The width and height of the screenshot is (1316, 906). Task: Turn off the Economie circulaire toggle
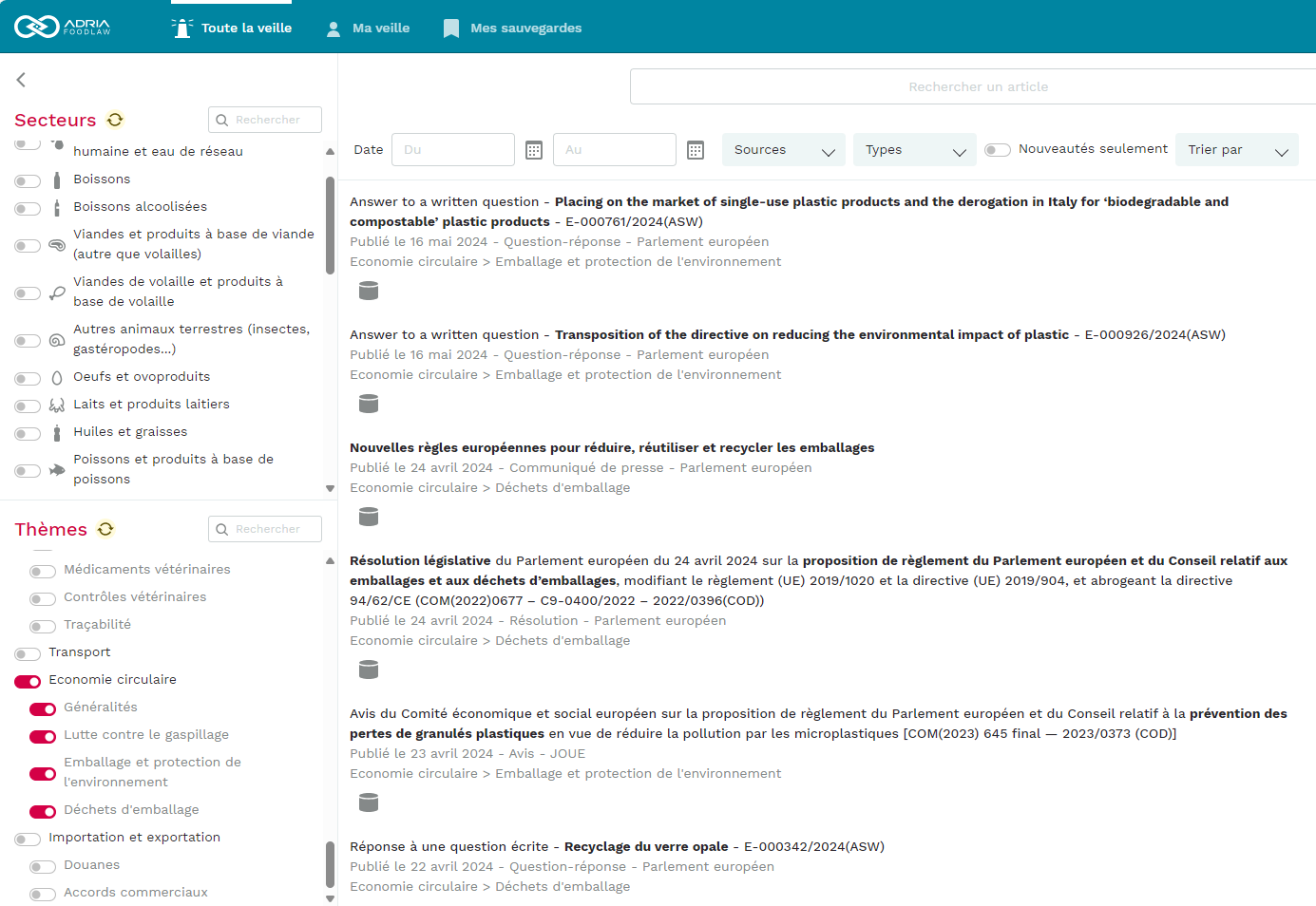tap(28, 681)
